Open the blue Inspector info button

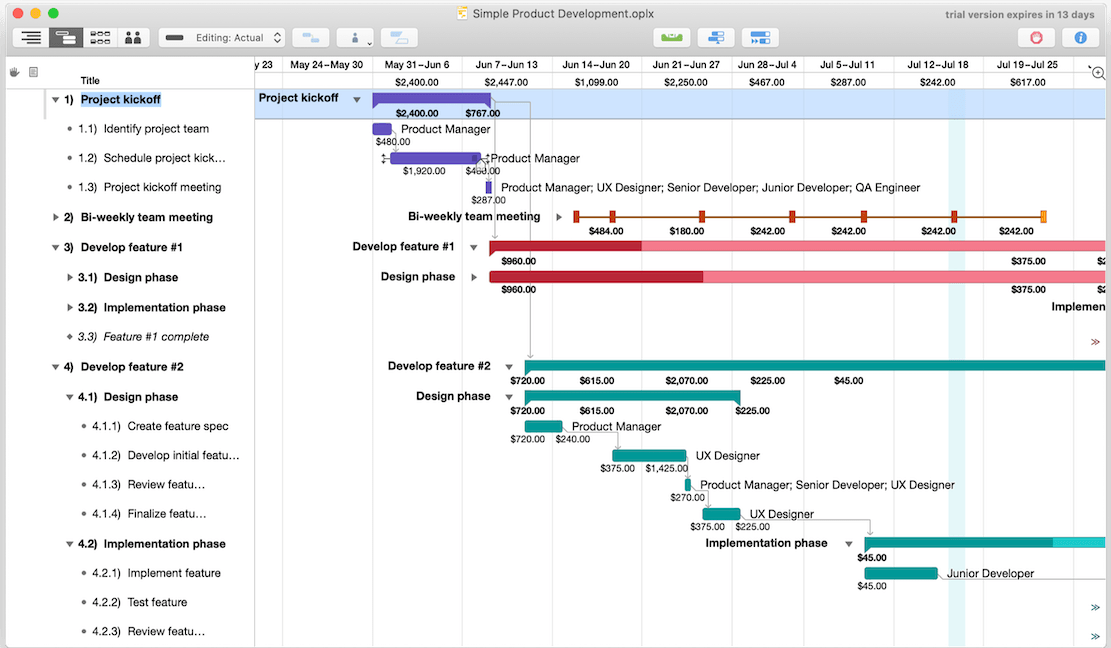click(1080, 38)
